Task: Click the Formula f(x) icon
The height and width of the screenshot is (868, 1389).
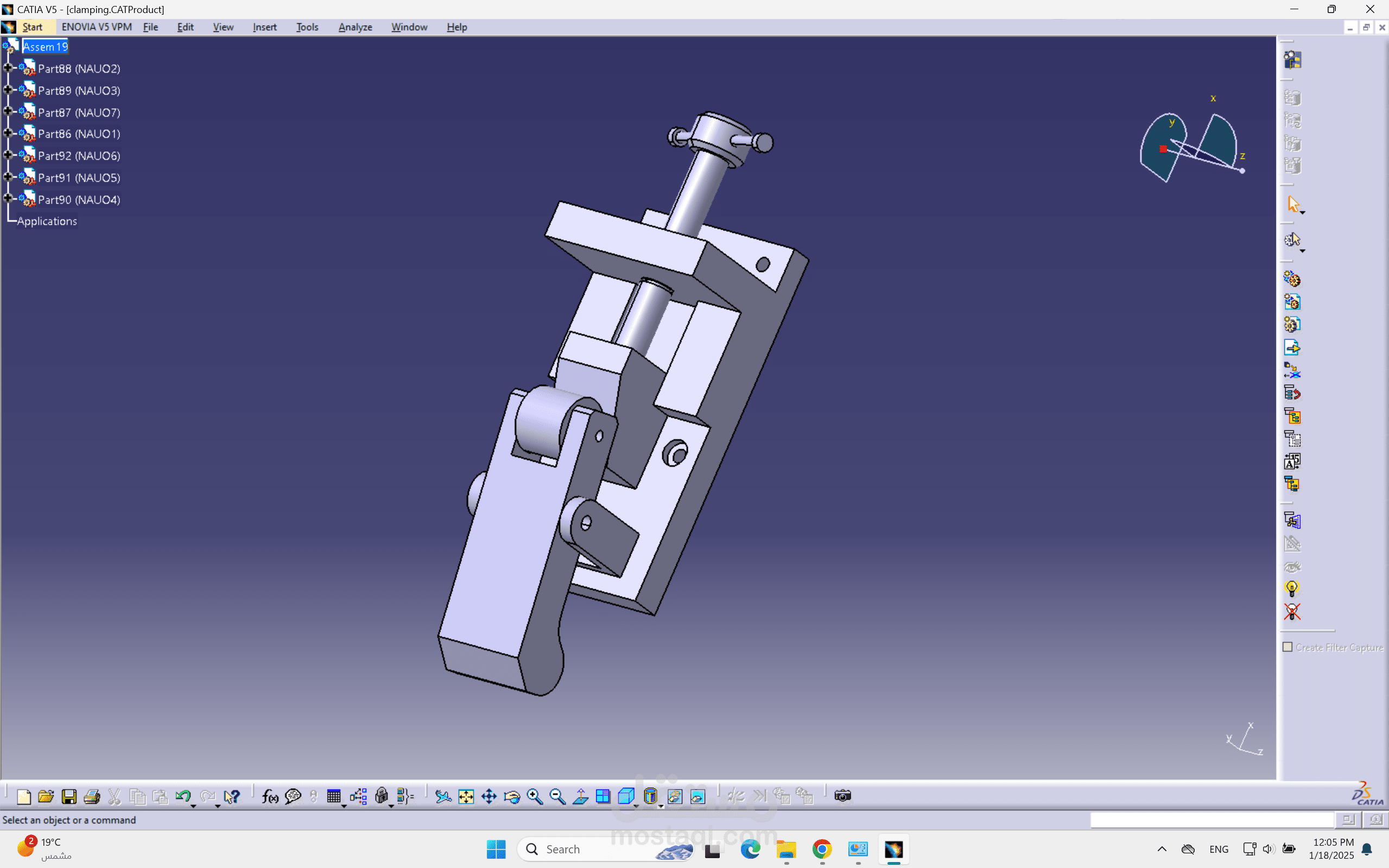Action: coord(270,796)
